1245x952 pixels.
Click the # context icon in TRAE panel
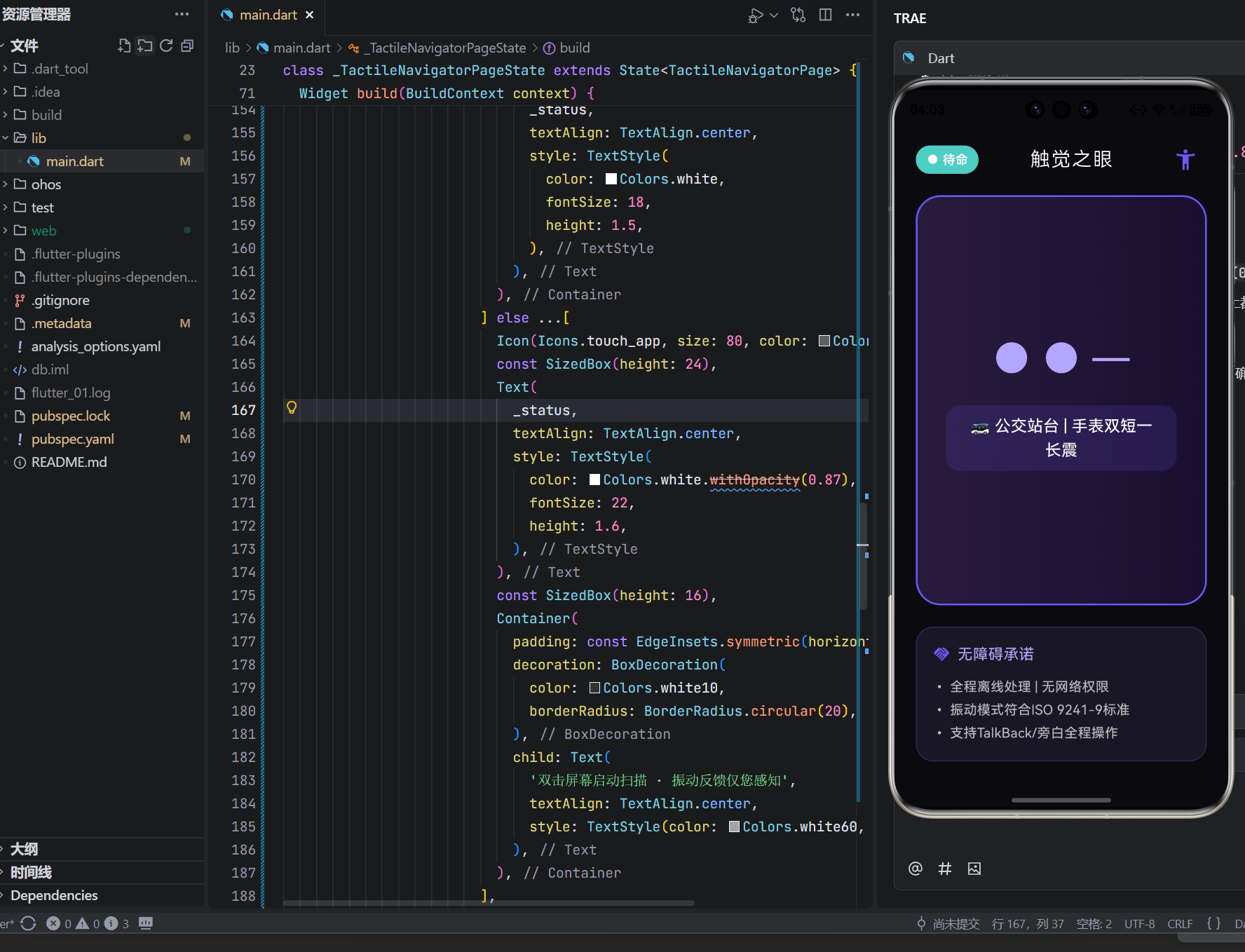pos(945,869)
